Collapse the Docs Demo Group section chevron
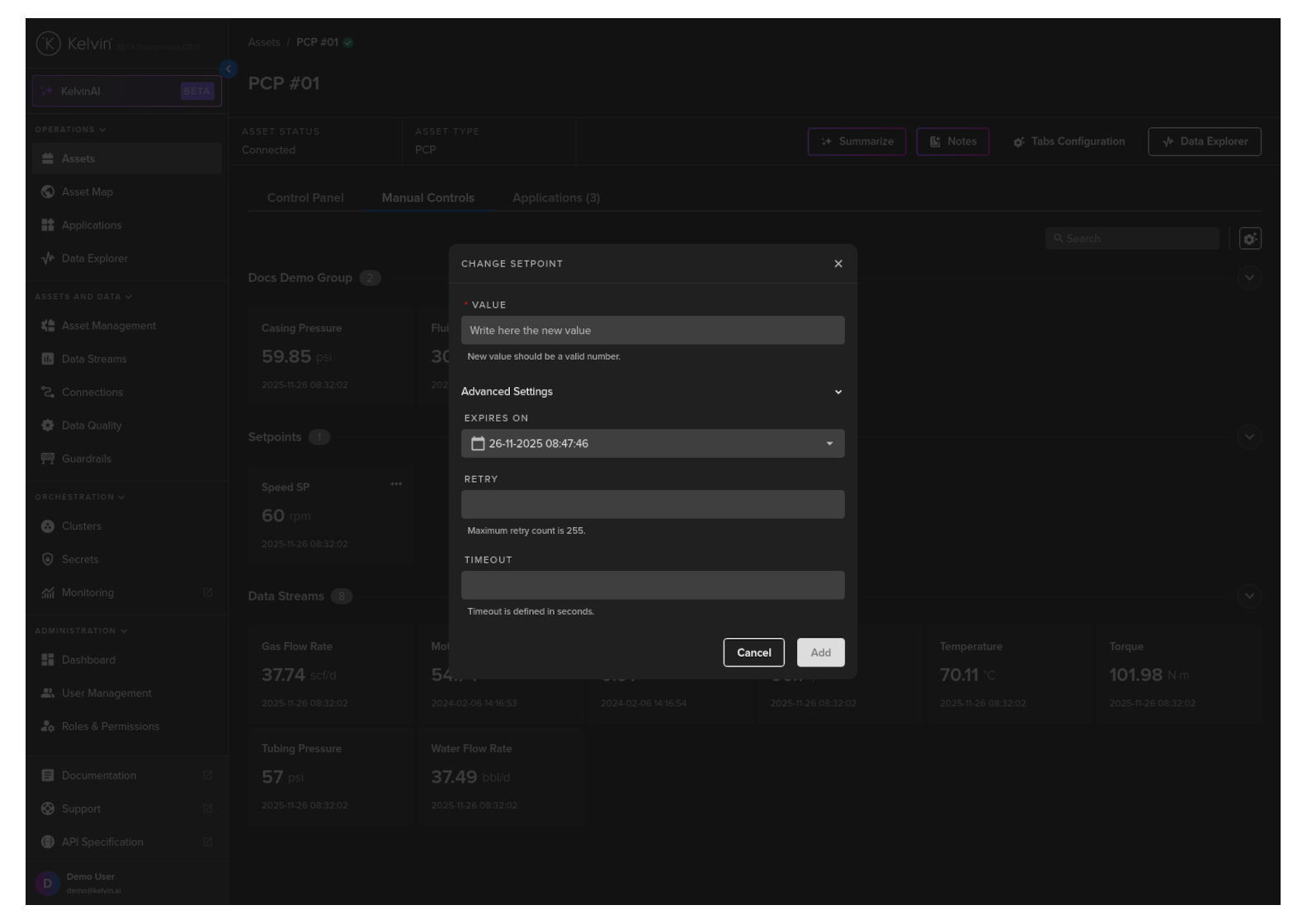The width and height of the screenshot is (1307, 924). pyautogui.click(x=1249, y=278)
